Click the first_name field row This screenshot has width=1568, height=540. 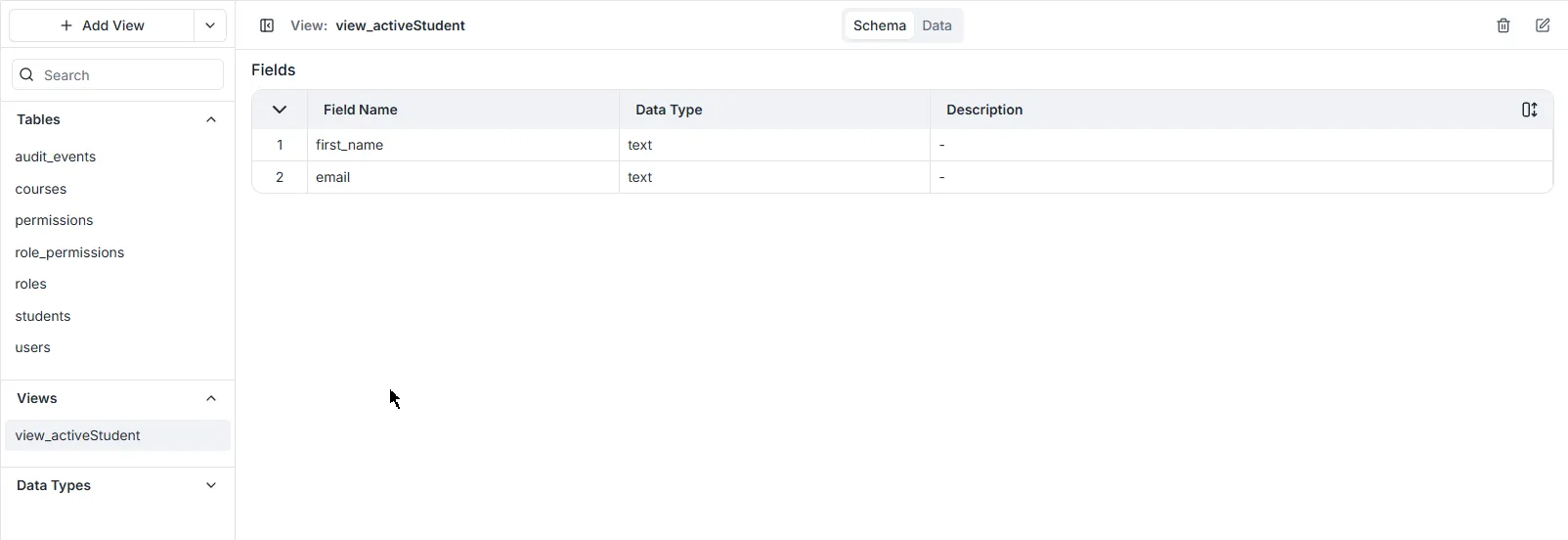[x=350, y=145]
